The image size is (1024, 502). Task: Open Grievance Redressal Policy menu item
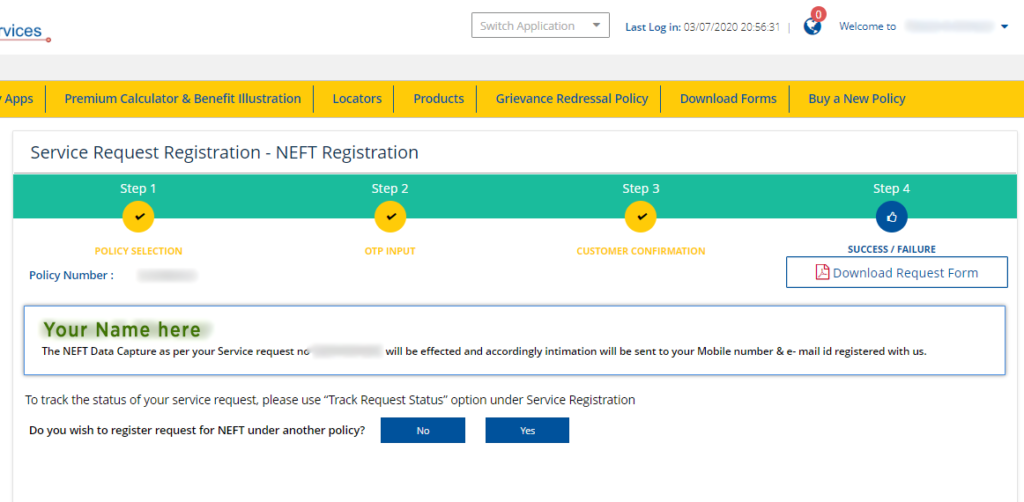pos(572,99)
